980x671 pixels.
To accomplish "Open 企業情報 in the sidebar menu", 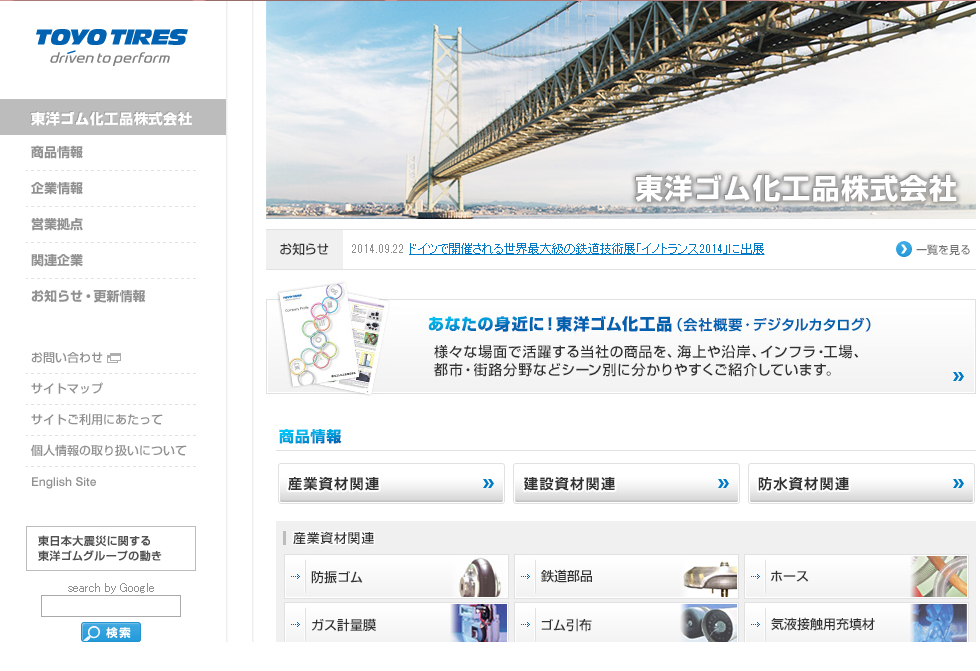I will point(57,188).
